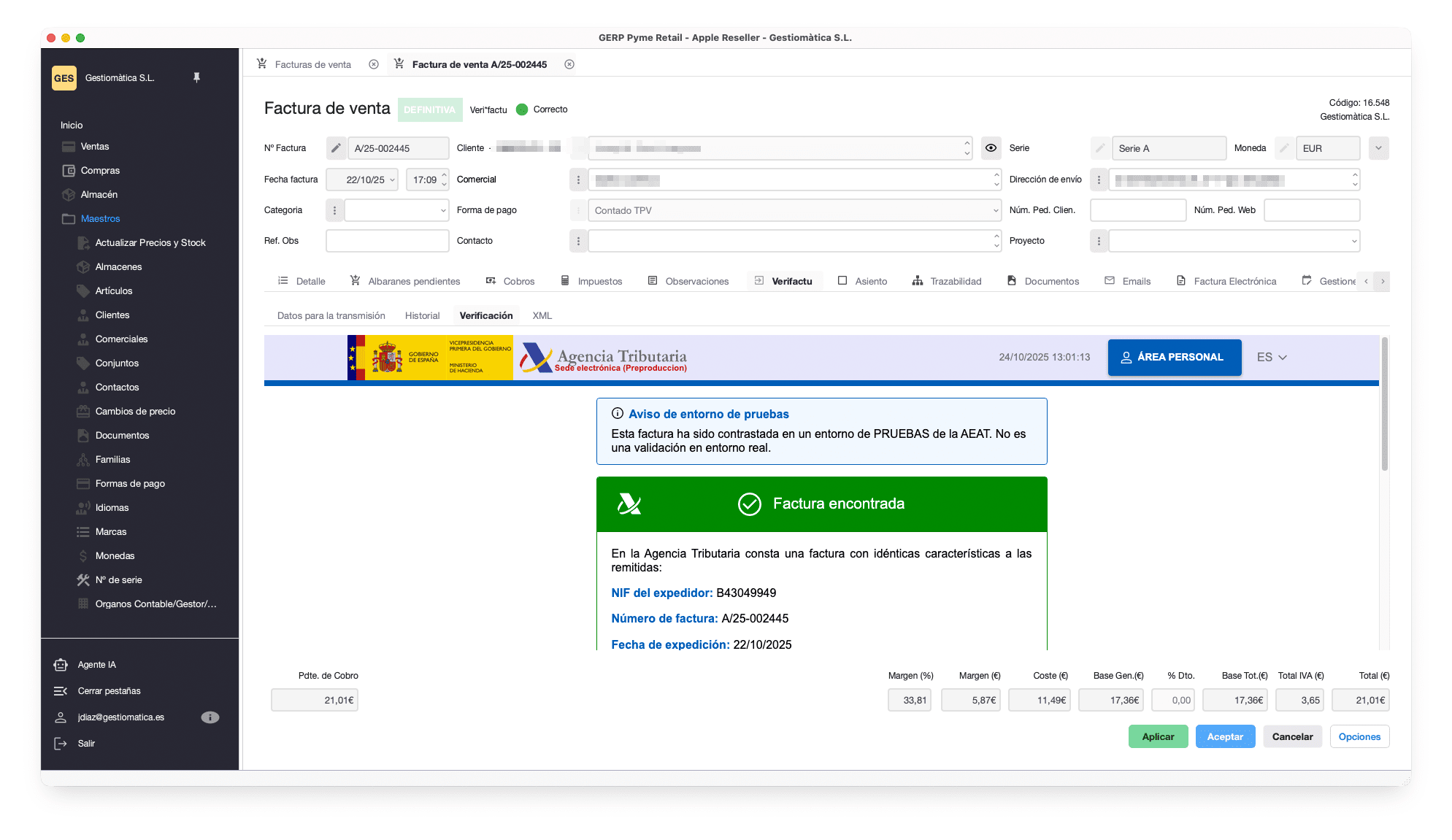Image resolution: width=1452 pixels, height=840 pixels.
Task: Click the eye icon beside the Cliente field
Action: [991, 148]
